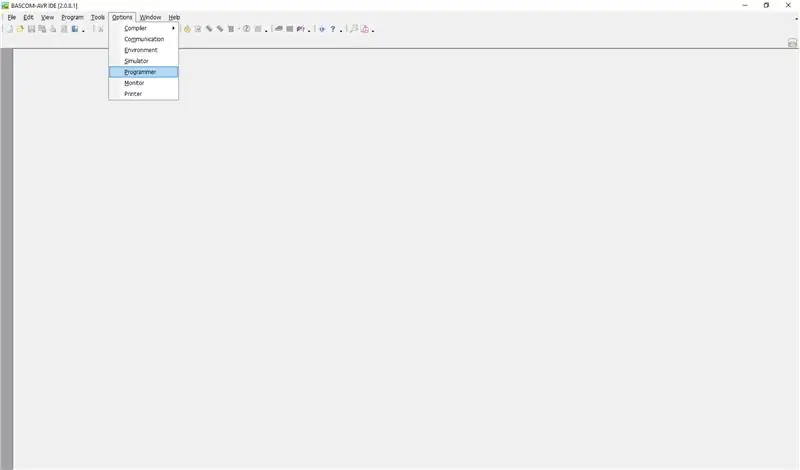
Task: Click the circular clock-like toolbar icon
Action: pyautogui.click(x=246, y=29)
